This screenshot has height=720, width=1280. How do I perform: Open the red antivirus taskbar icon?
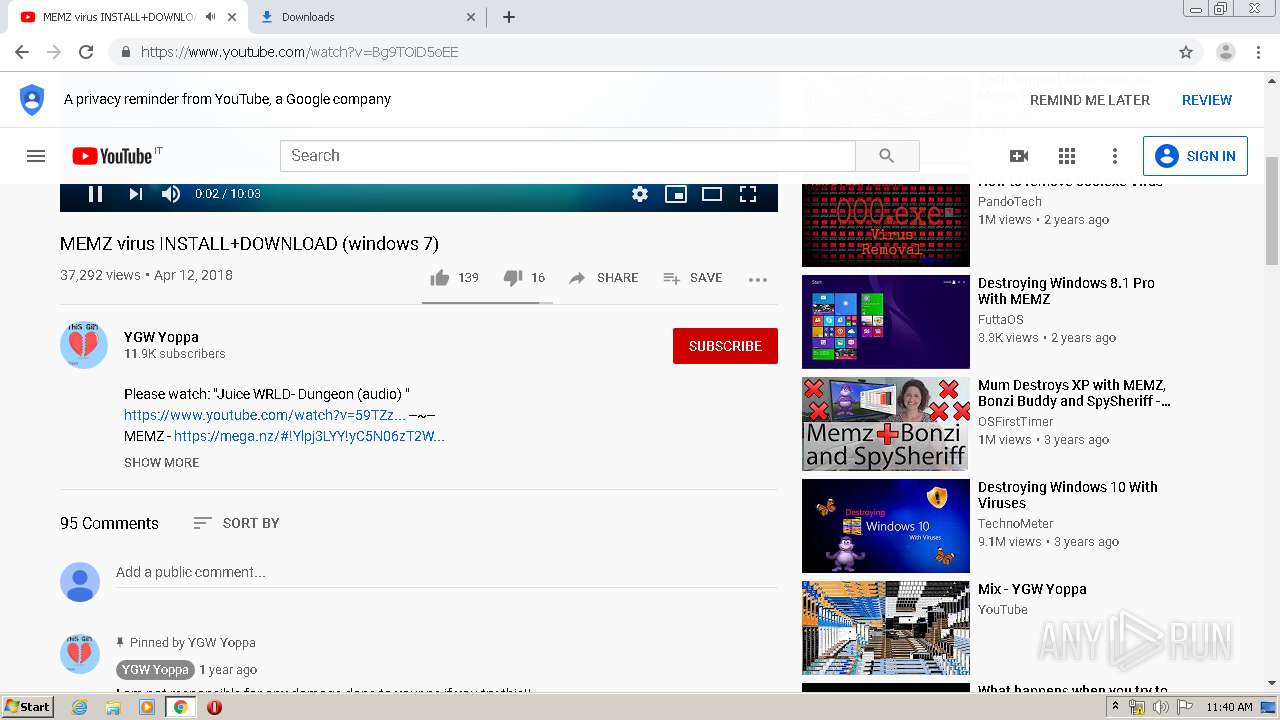(214, 707)
